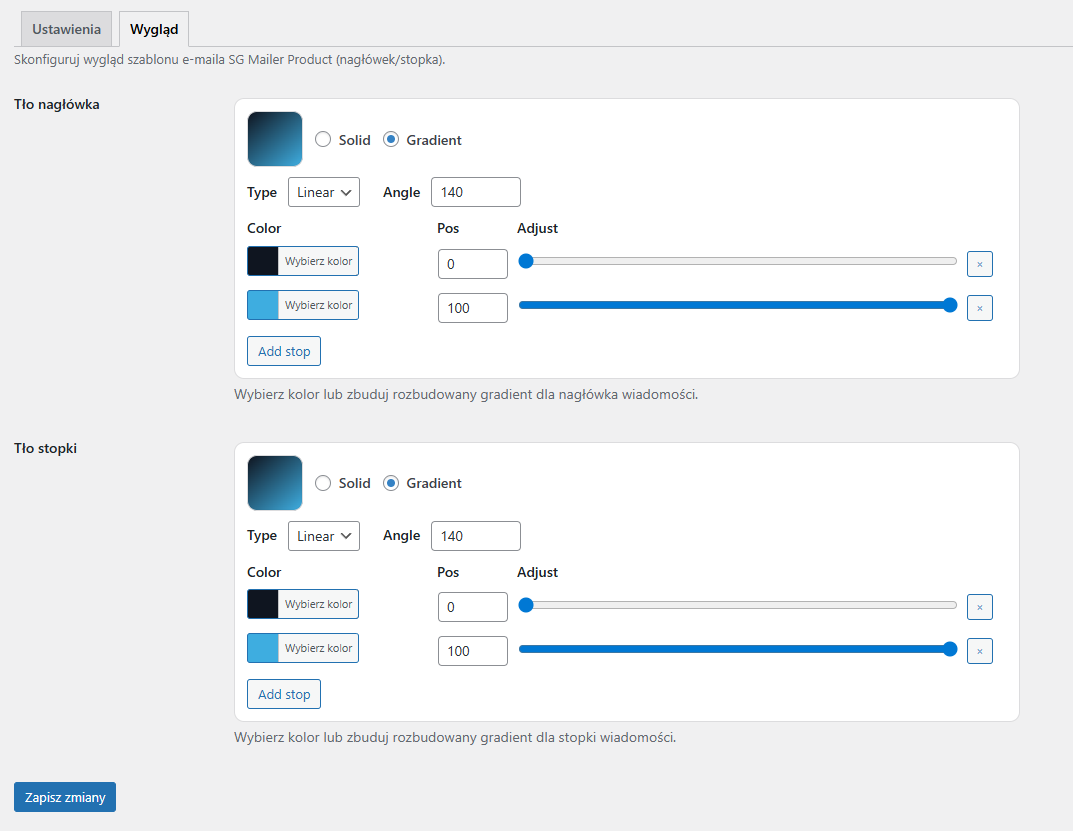Pick light blue color swatch in footer background

click(x=263, y=648)
